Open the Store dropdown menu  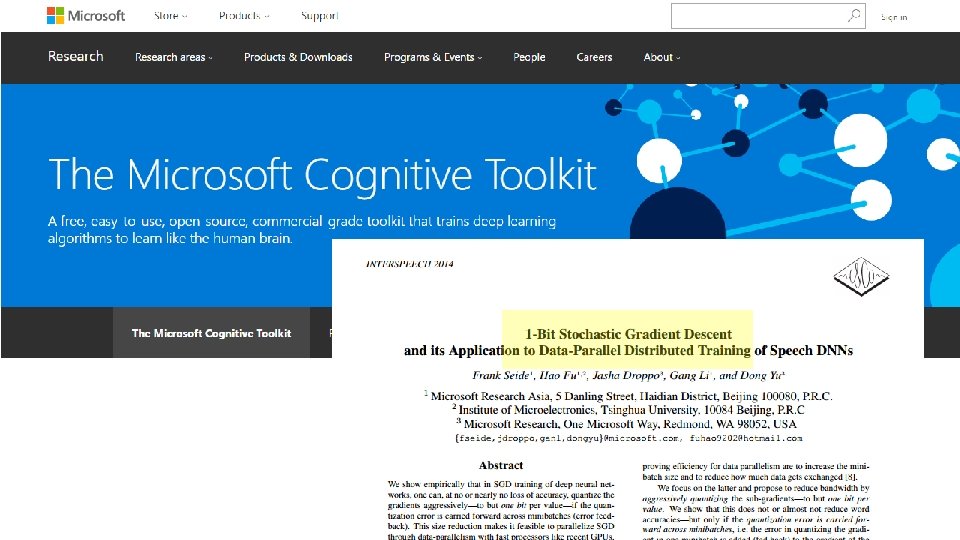170,16
